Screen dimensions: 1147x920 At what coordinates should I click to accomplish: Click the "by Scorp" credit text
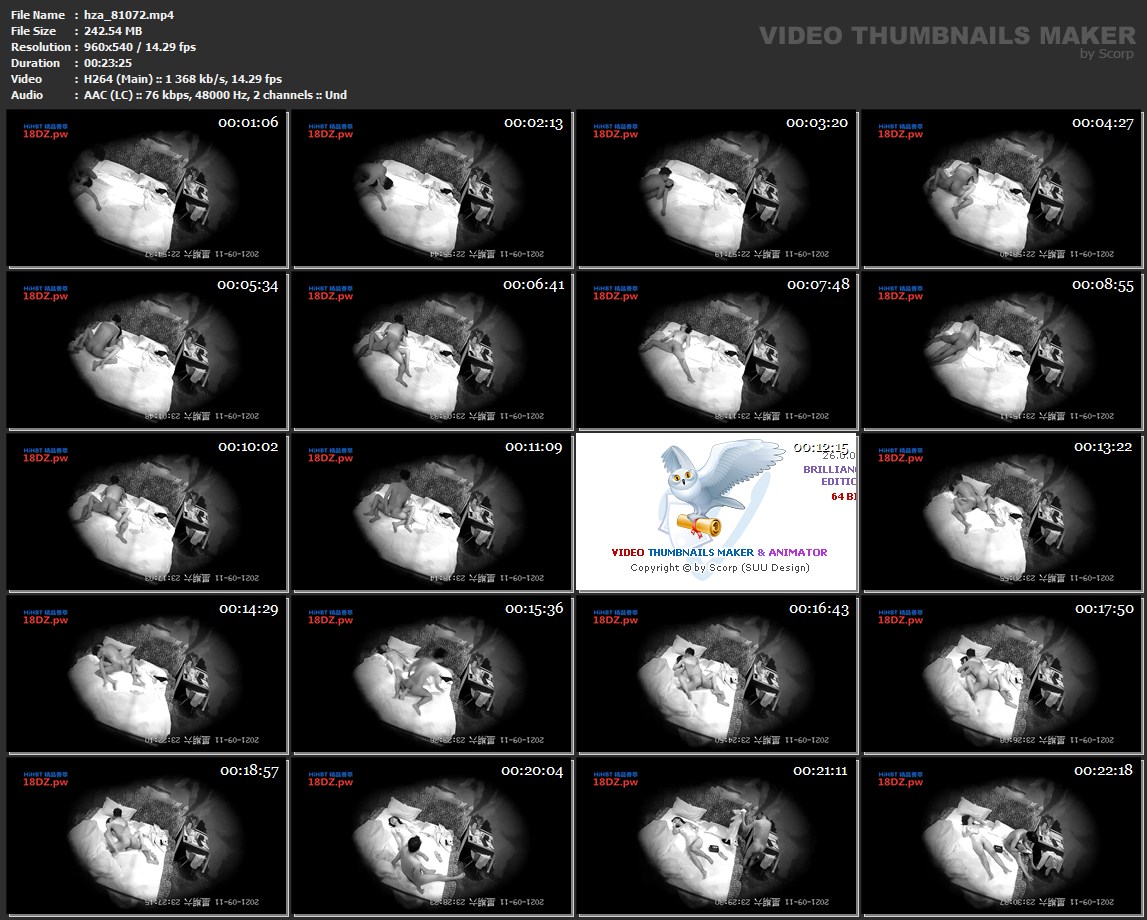pyautogui.click(x=1107, y=54)
